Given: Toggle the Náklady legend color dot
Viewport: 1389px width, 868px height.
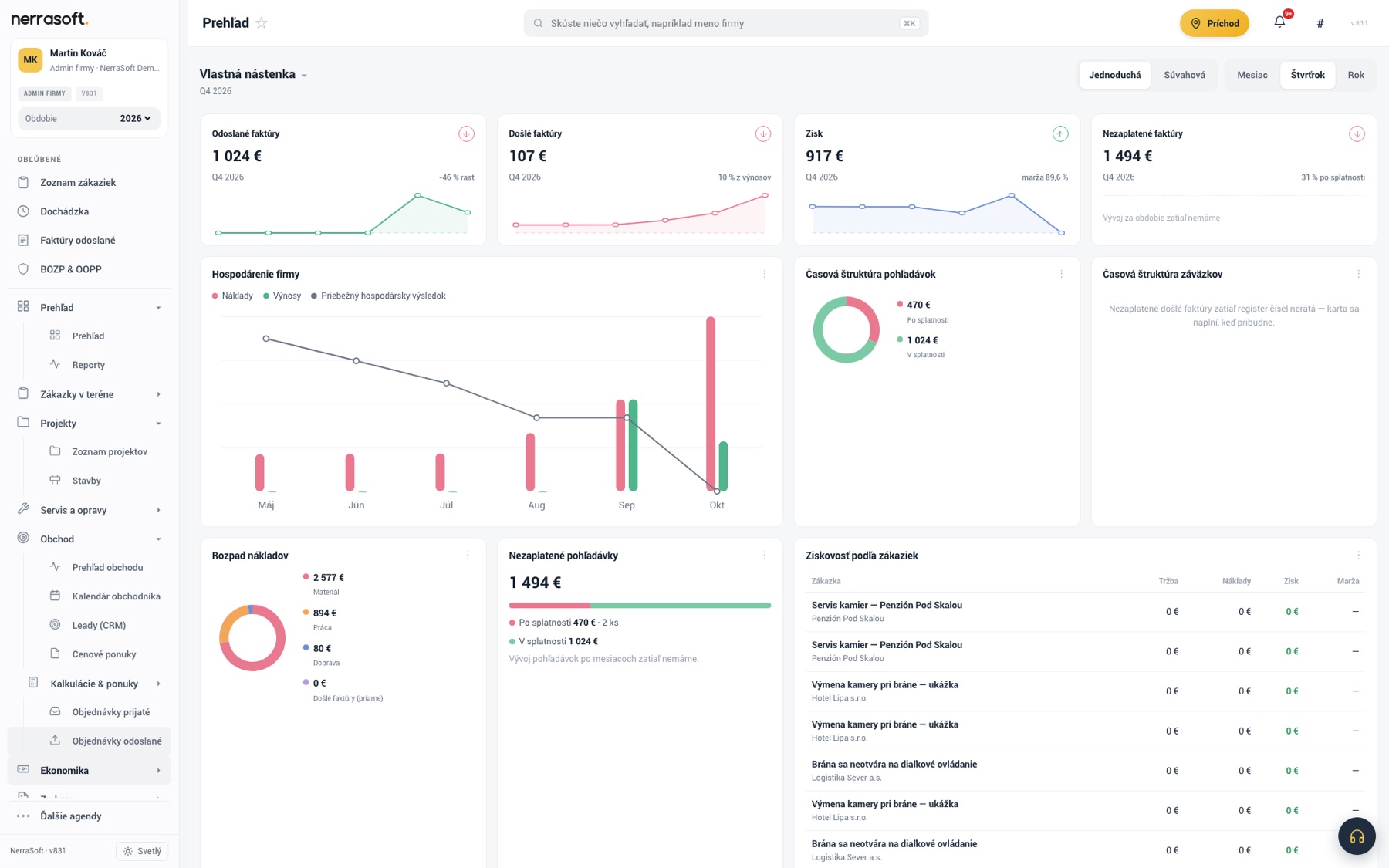Looking at the screenshot, I should pos(215,296).
